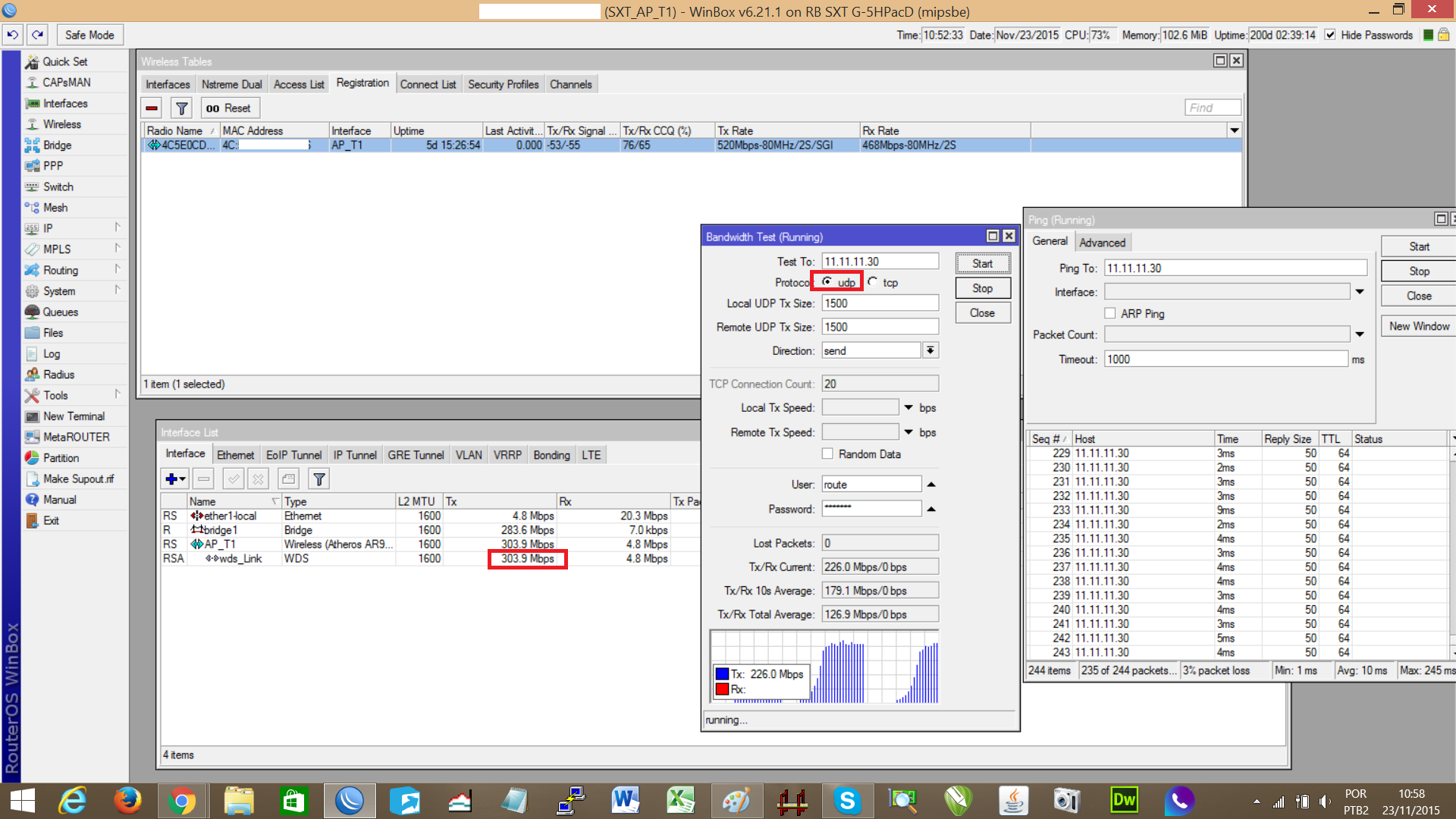Uncheck Hide Passwords checkbox

click(1330, 35)
